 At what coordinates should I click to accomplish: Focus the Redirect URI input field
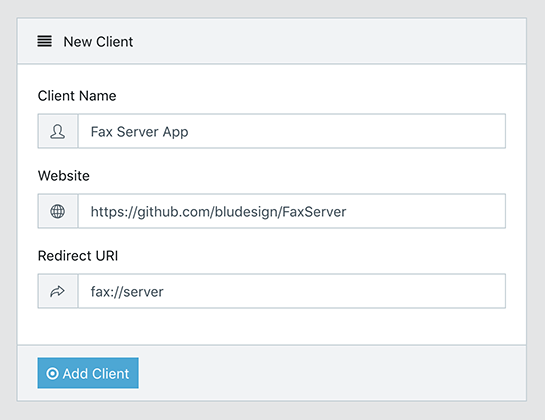(292, 291)
